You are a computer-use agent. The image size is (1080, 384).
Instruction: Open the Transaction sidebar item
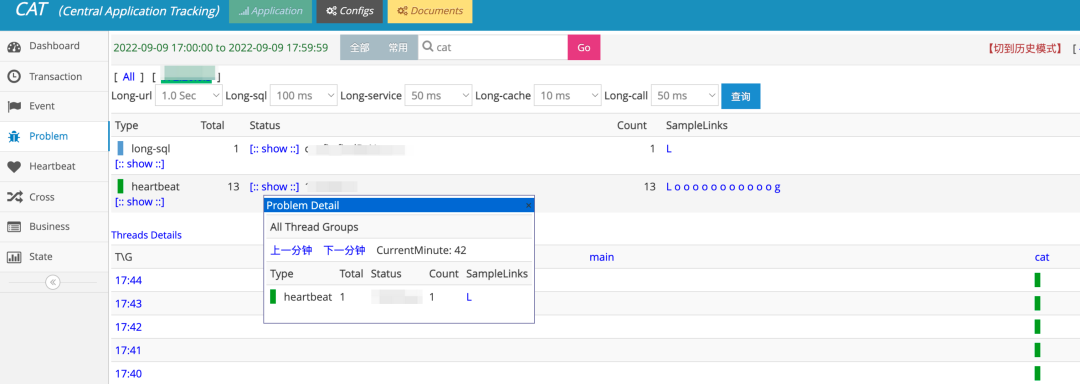pyautogui.click(x=54, y=76)
